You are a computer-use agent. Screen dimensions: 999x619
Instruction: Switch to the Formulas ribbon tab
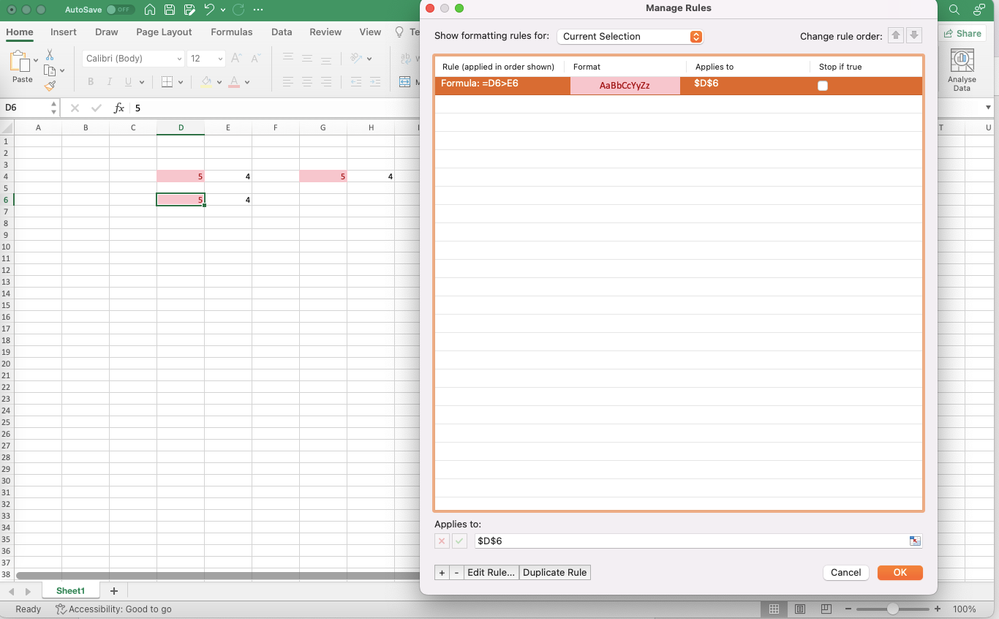[231, 32]
